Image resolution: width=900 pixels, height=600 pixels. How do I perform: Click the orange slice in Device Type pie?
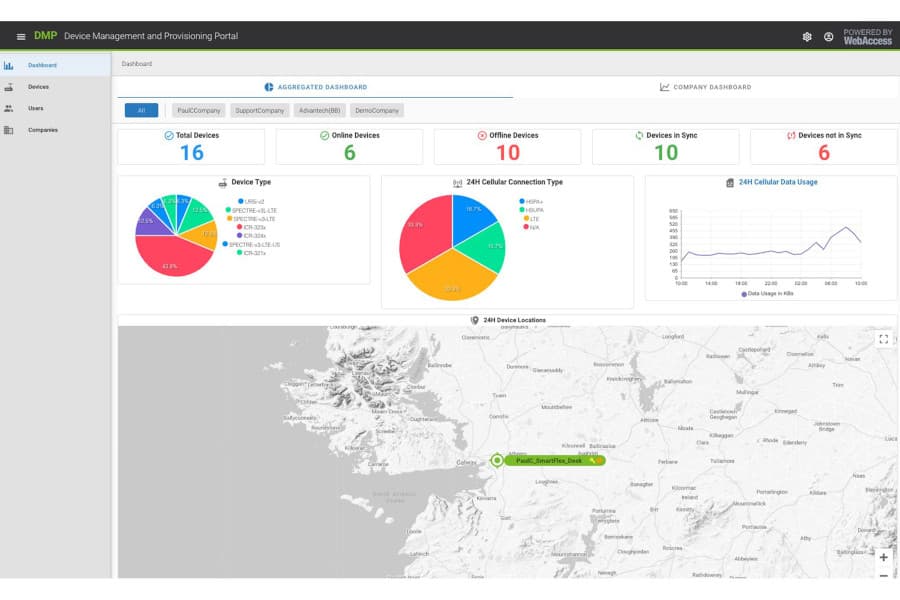[x=204, y=234]
